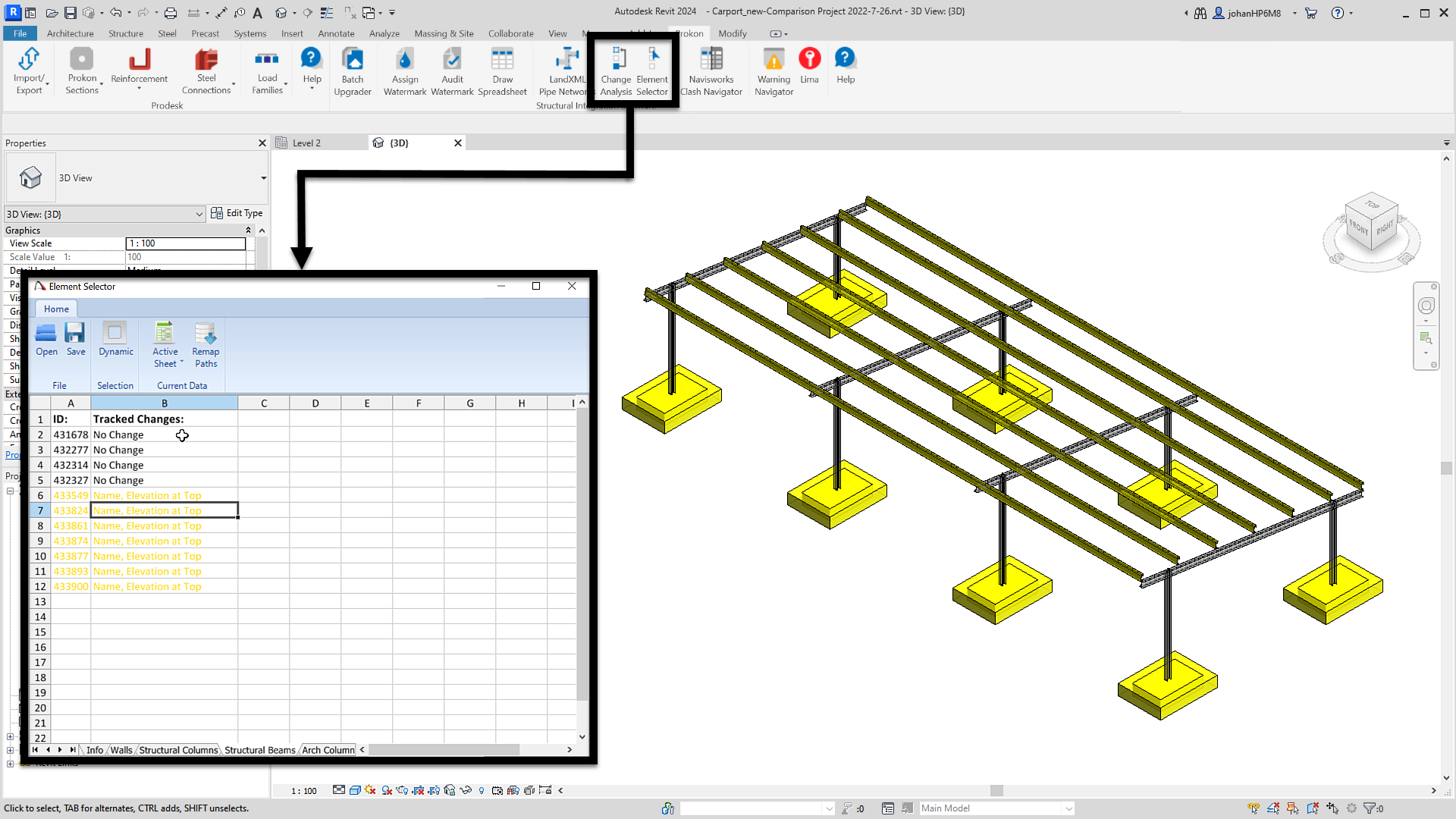This screenshot has width=1456, height=819.
Task: Select cell with ID 433549
Action: pyautogui.click(x=71, y=495)
